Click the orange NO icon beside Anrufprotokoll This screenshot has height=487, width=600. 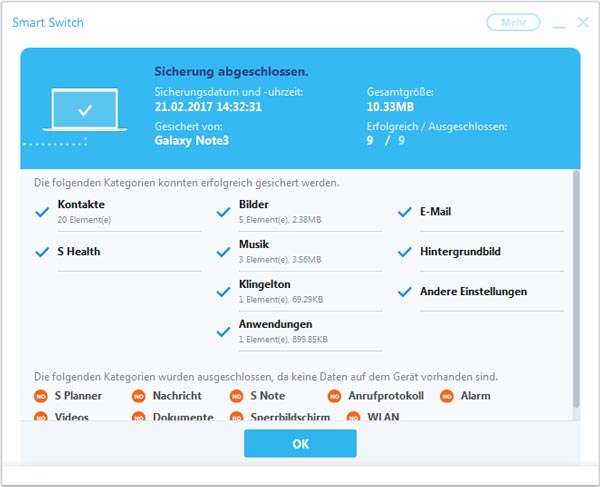[335, 397]
